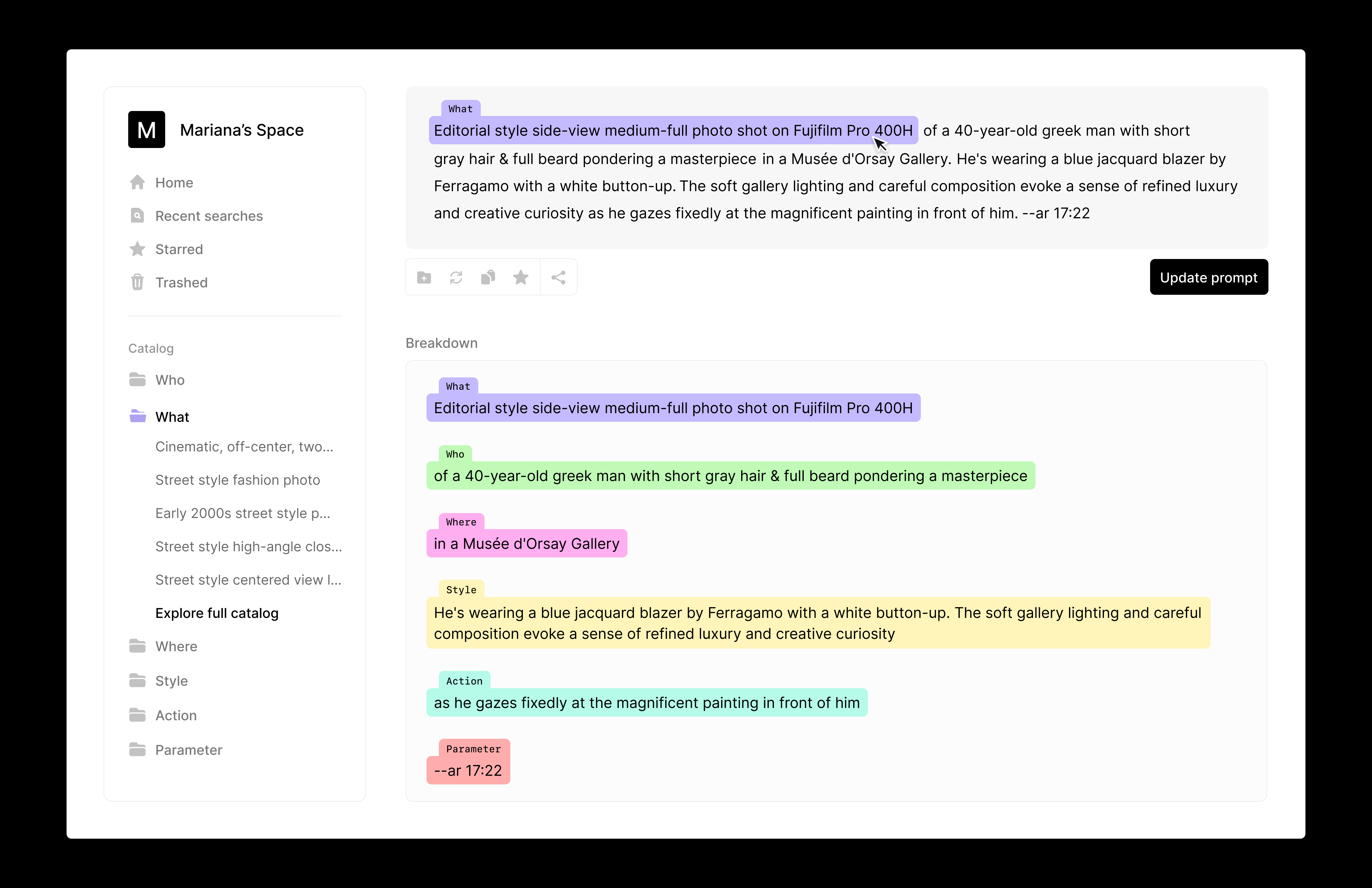The height and width of the screenshot is (888, 1372).
Task: Click the Recent searches magnifier icon
Action: pos(138,215)
